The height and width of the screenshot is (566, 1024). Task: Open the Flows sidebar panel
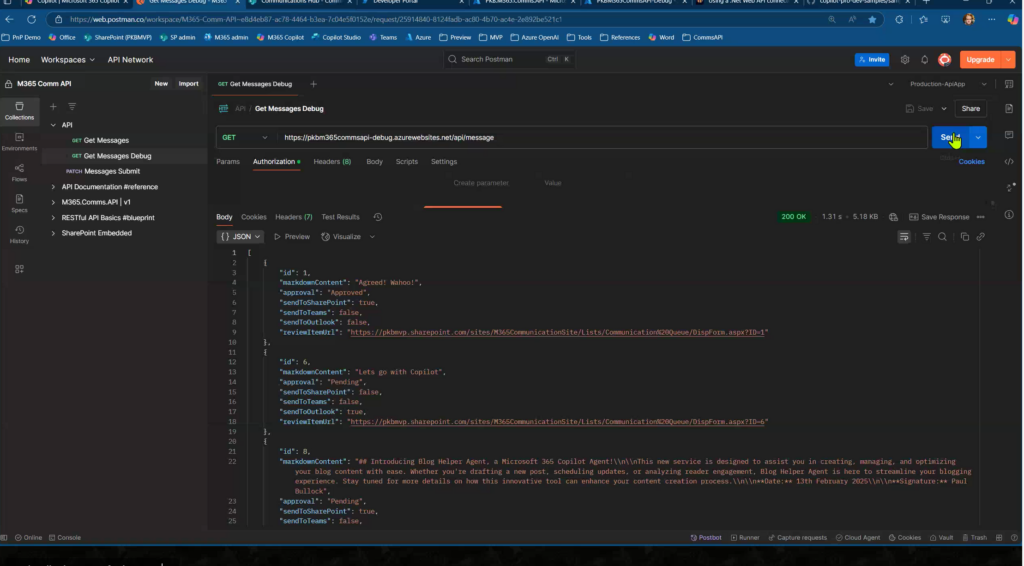tap(19, 172)
